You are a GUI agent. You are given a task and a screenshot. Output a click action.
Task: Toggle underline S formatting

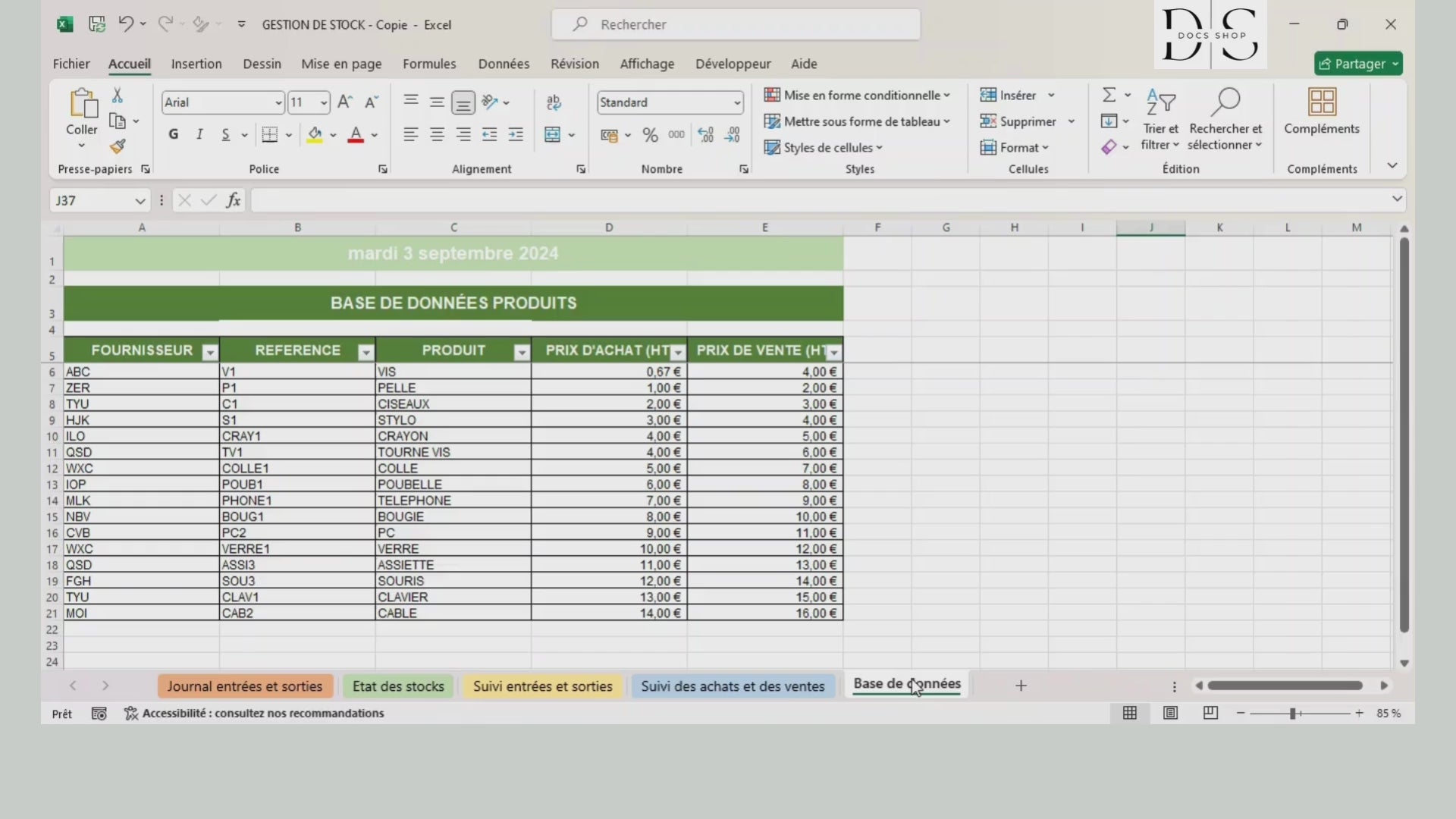pyautogui.click(x=225, y=135)
